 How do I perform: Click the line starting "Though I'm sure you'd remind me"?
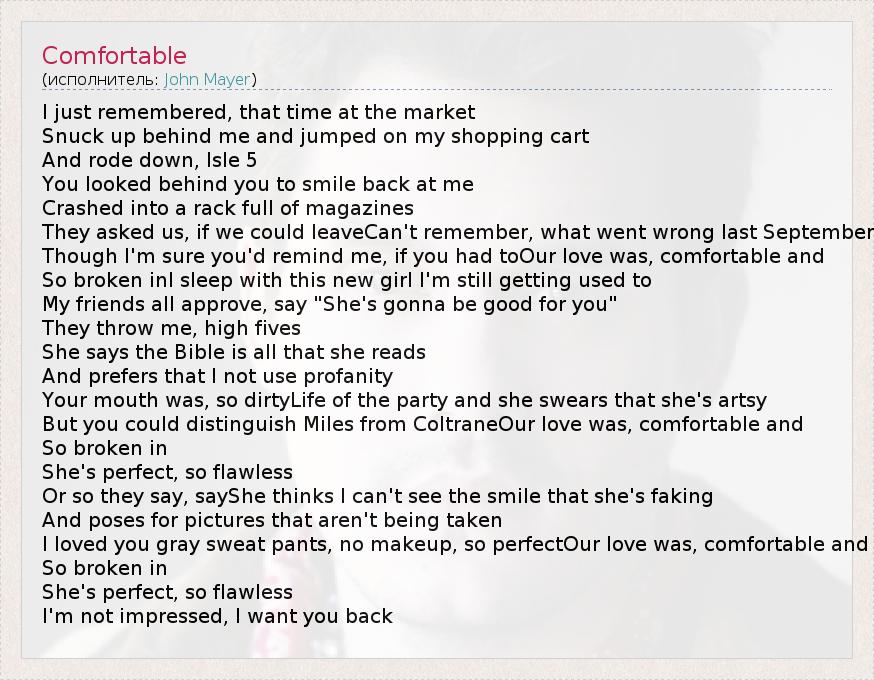pyautogui.click(x=433, y=256)
